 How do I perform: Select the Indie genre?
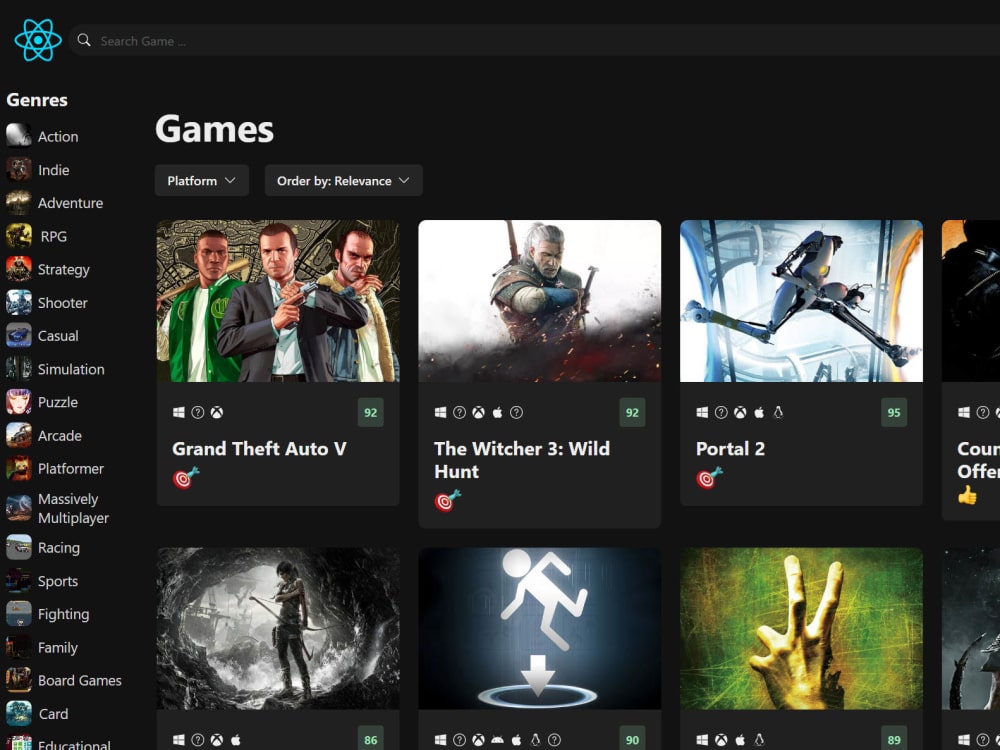point(54,170)
